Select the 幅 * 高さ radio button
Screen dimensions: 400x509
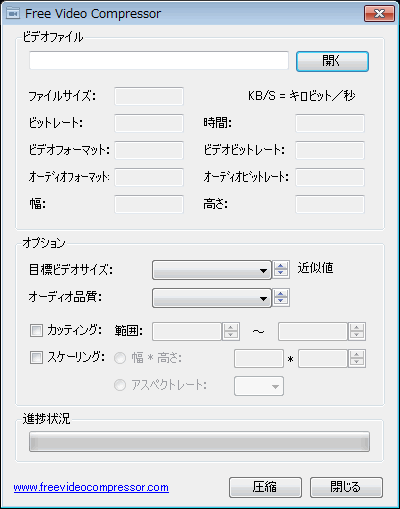tap(120, 358)
